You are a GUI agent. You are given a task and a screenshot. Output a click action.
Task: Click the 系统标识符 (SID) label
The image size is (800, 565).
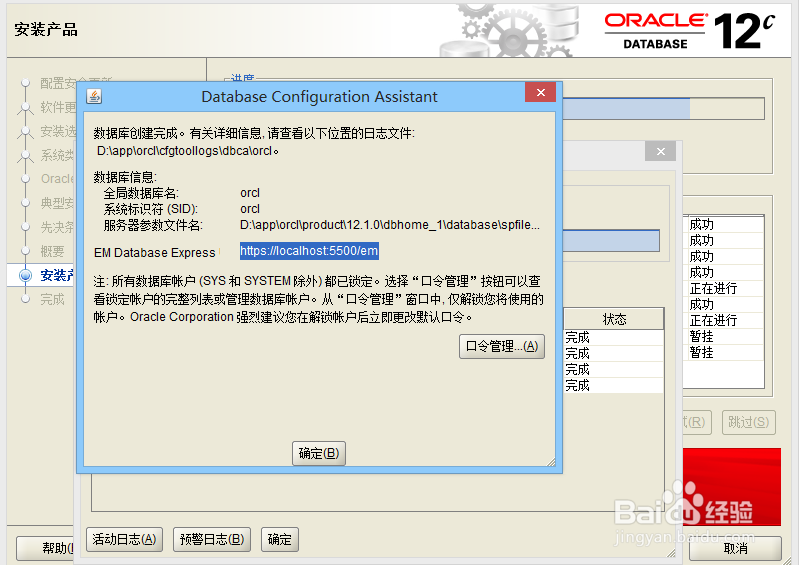[x=151, y=209]
